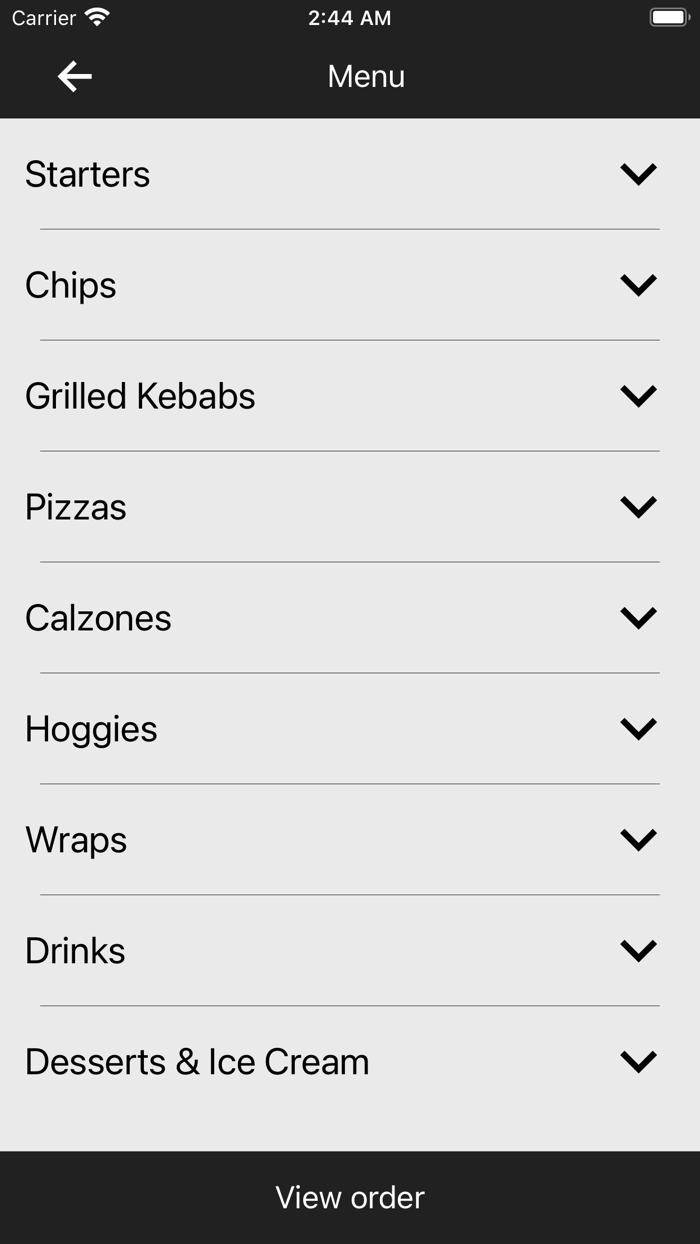Tap the back arrow to leave the menu

tap(73, 75)
